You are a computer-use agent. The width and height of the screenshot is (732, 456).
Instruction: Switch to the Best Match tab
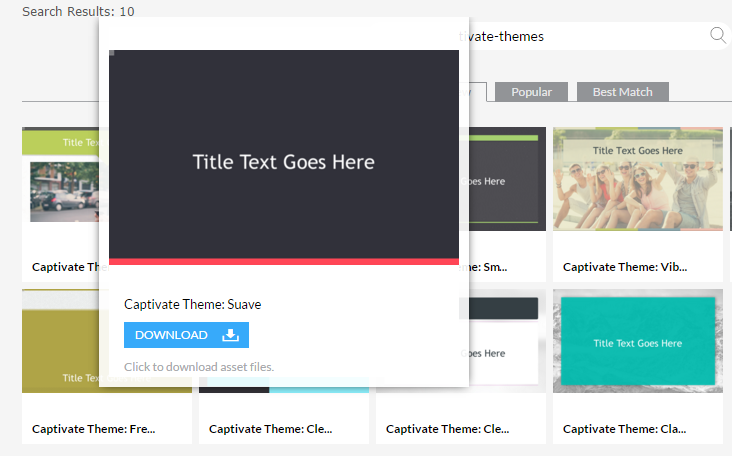click(x=623, y=92)
